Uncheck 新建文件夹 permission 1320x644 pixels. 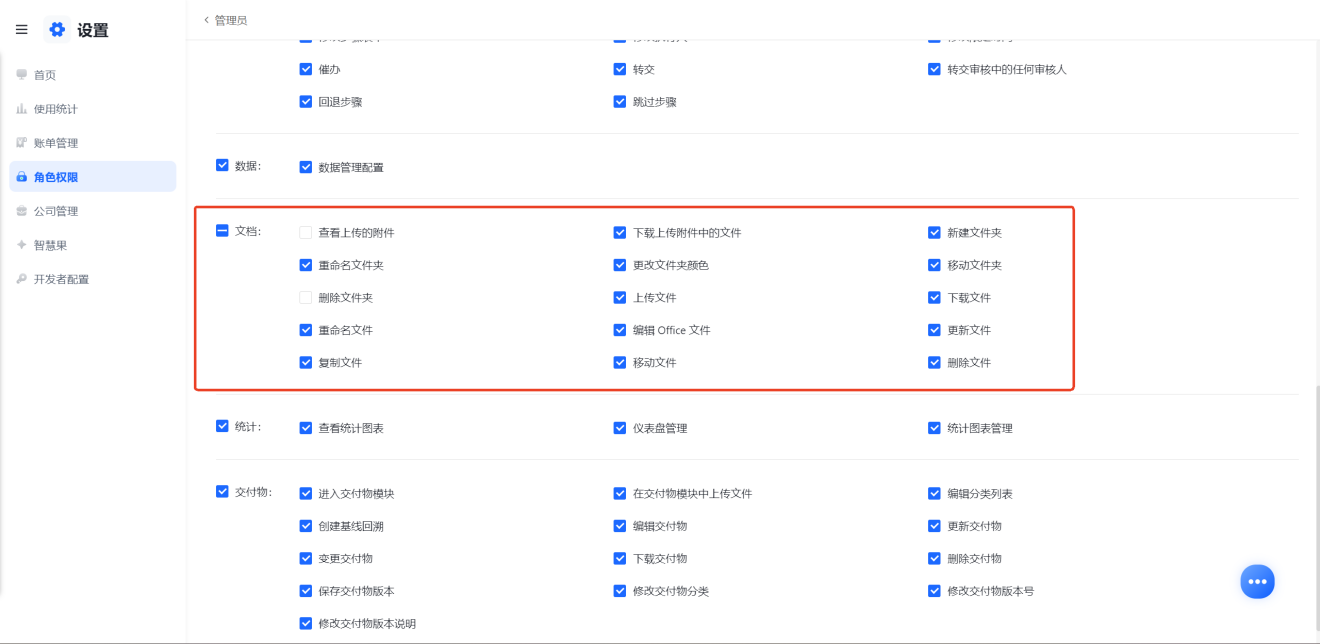(934, 233)
